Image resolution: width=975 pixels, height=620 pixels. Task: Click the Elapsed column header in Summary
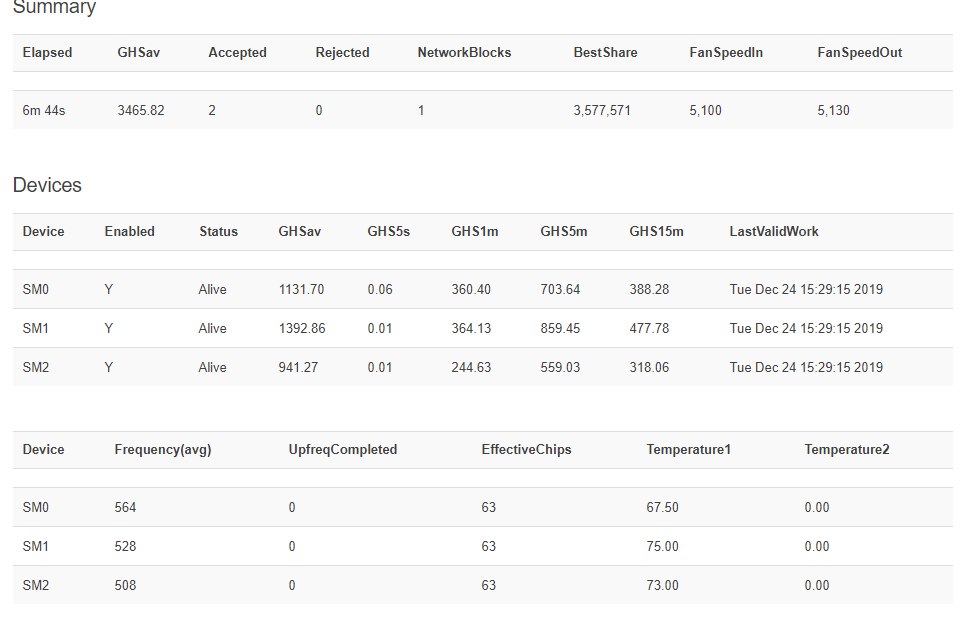[47, 53]
